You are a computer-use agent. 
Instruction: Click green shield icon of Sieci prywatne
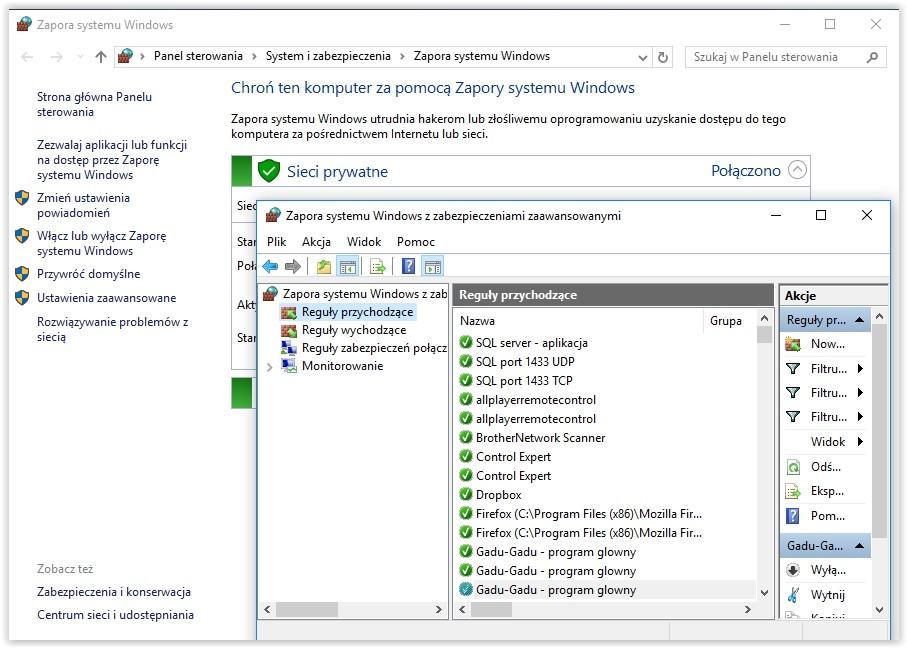[269, 171]
